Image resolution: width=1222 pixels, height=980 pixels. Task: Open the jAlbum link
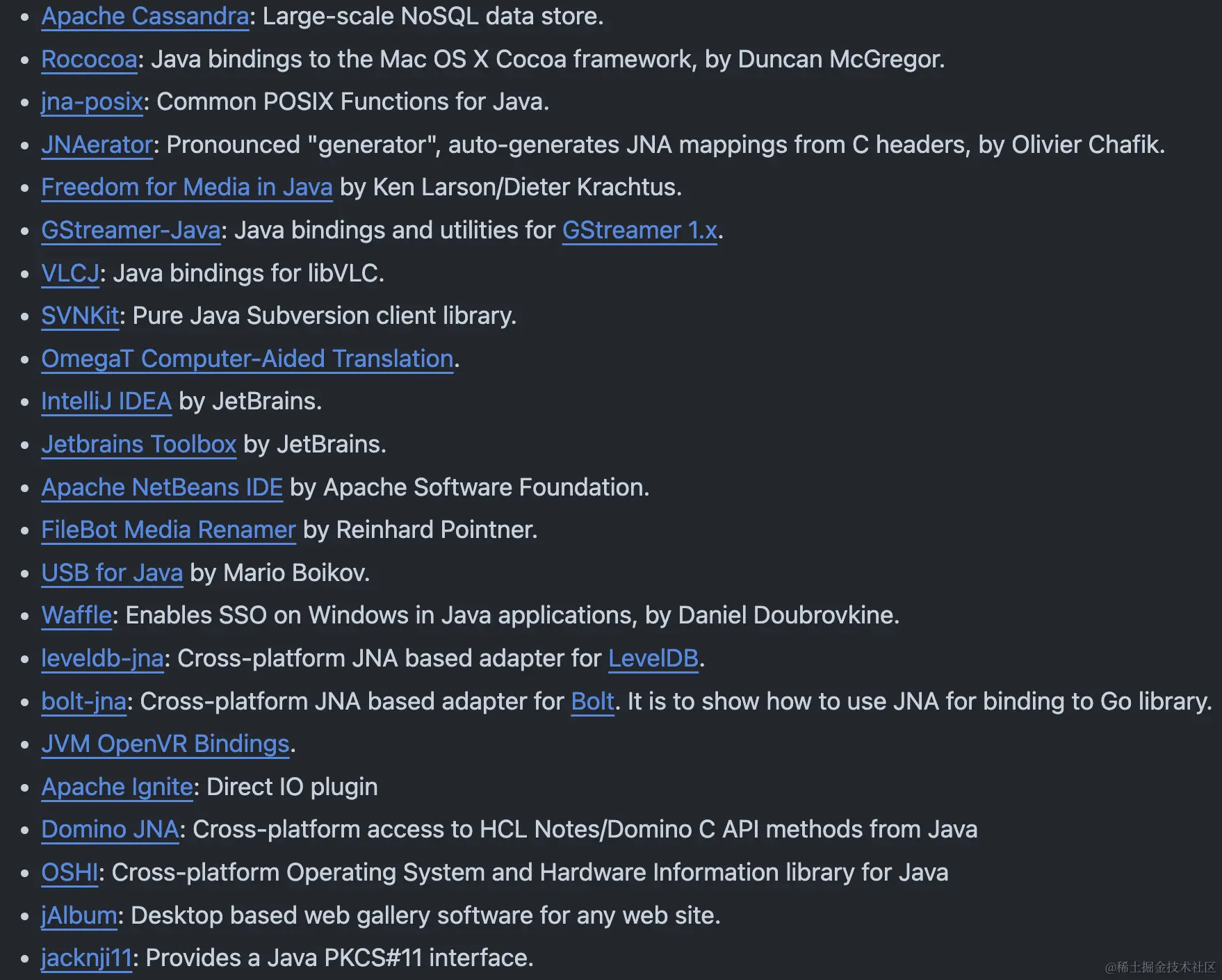click(79, 915)
